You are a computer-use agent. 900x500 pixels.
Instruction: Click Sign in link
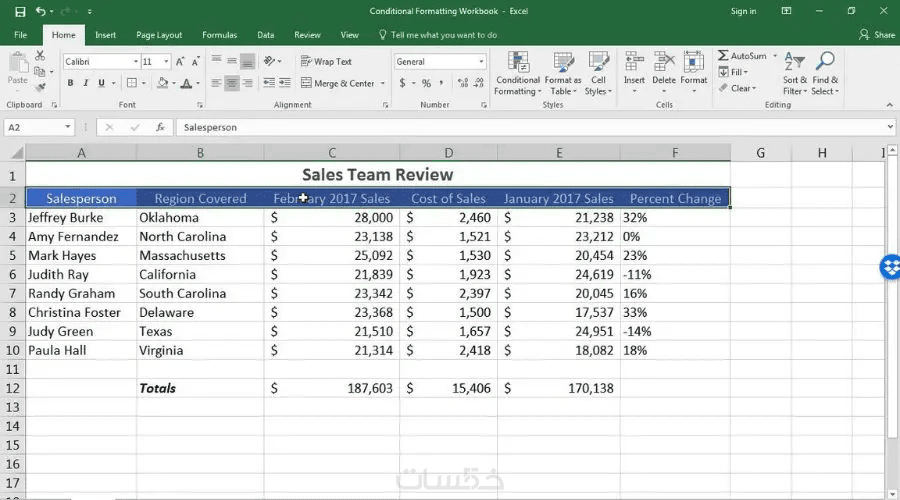(743, 11)
